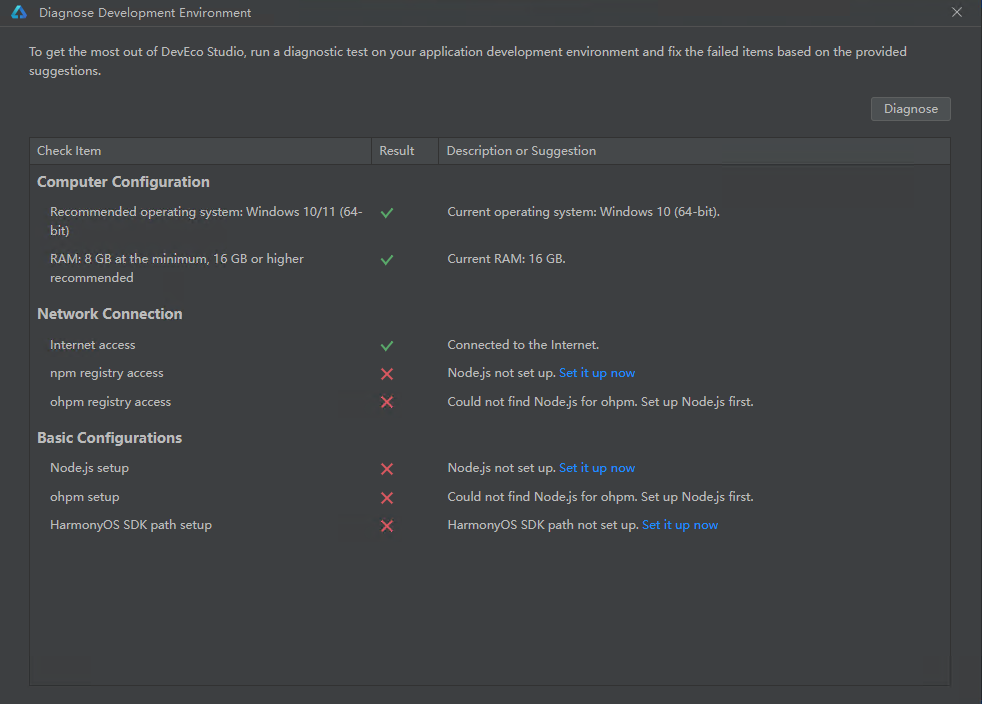The width and height of the screenshot is (982, 704).
Task: Click the green check for Internet access
Action: (x=387, y=346)
